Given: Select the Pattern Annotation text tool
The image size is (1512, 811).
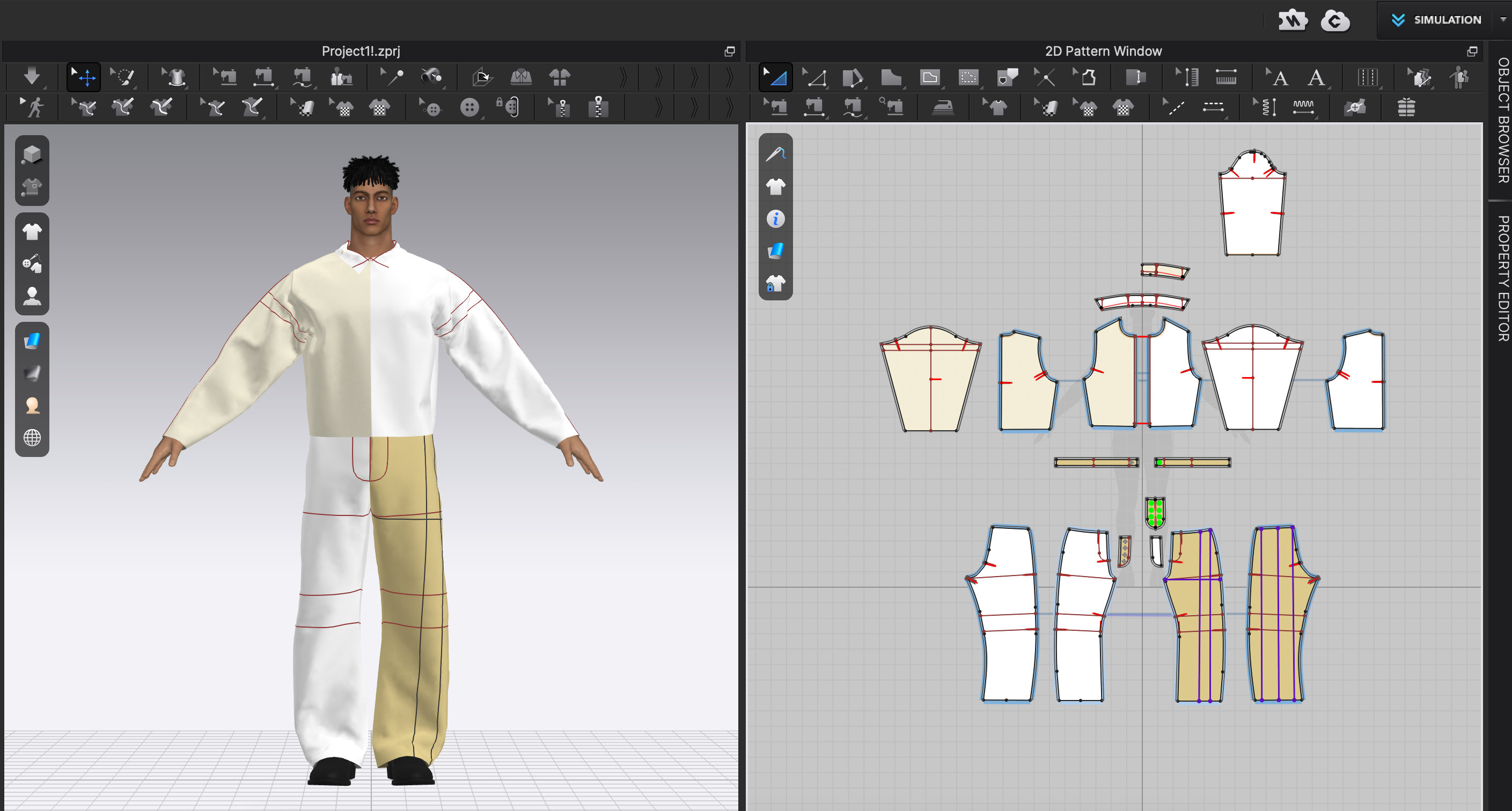Looking at the screenshot, I should coord(1317,77).
